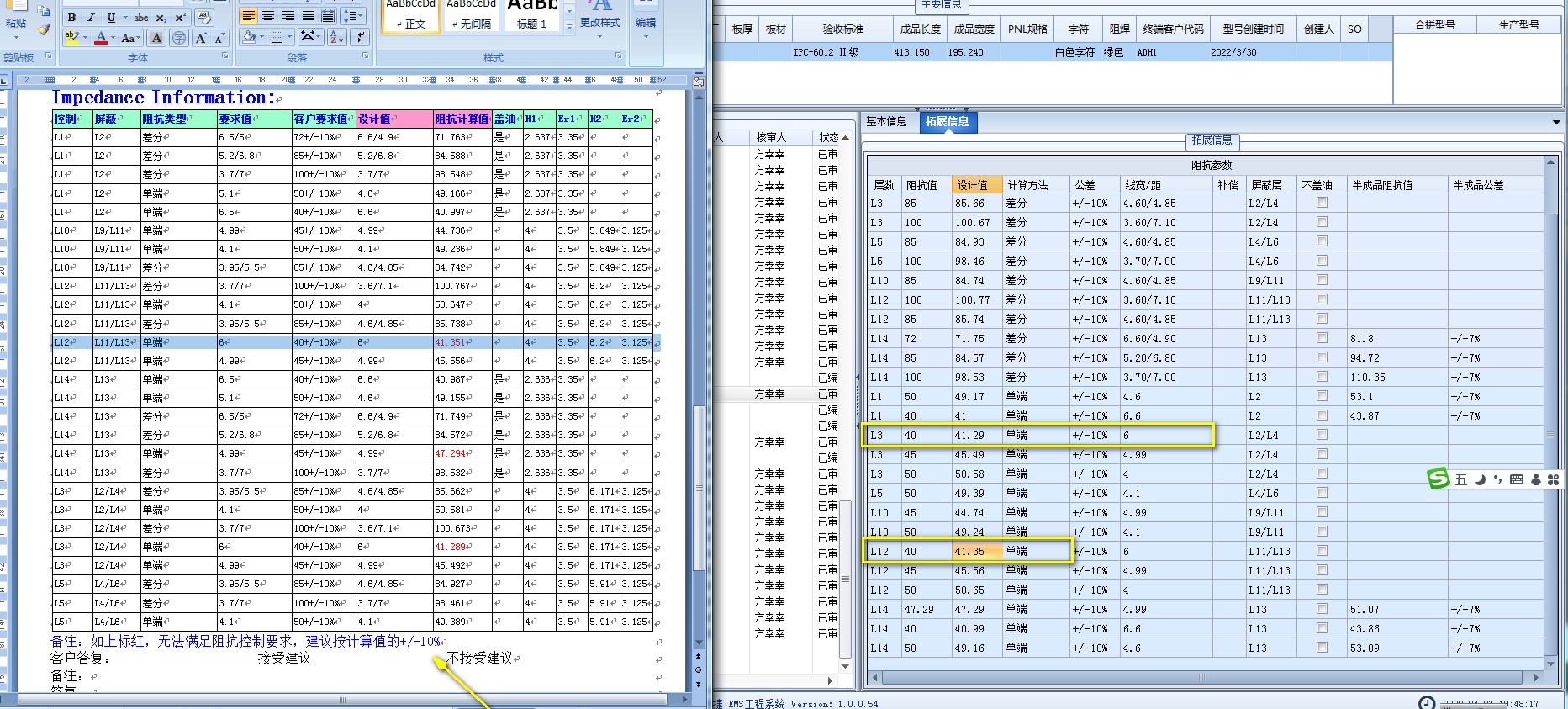
Task: Apply strikethrough formatting
Action: tap(141, 17)
